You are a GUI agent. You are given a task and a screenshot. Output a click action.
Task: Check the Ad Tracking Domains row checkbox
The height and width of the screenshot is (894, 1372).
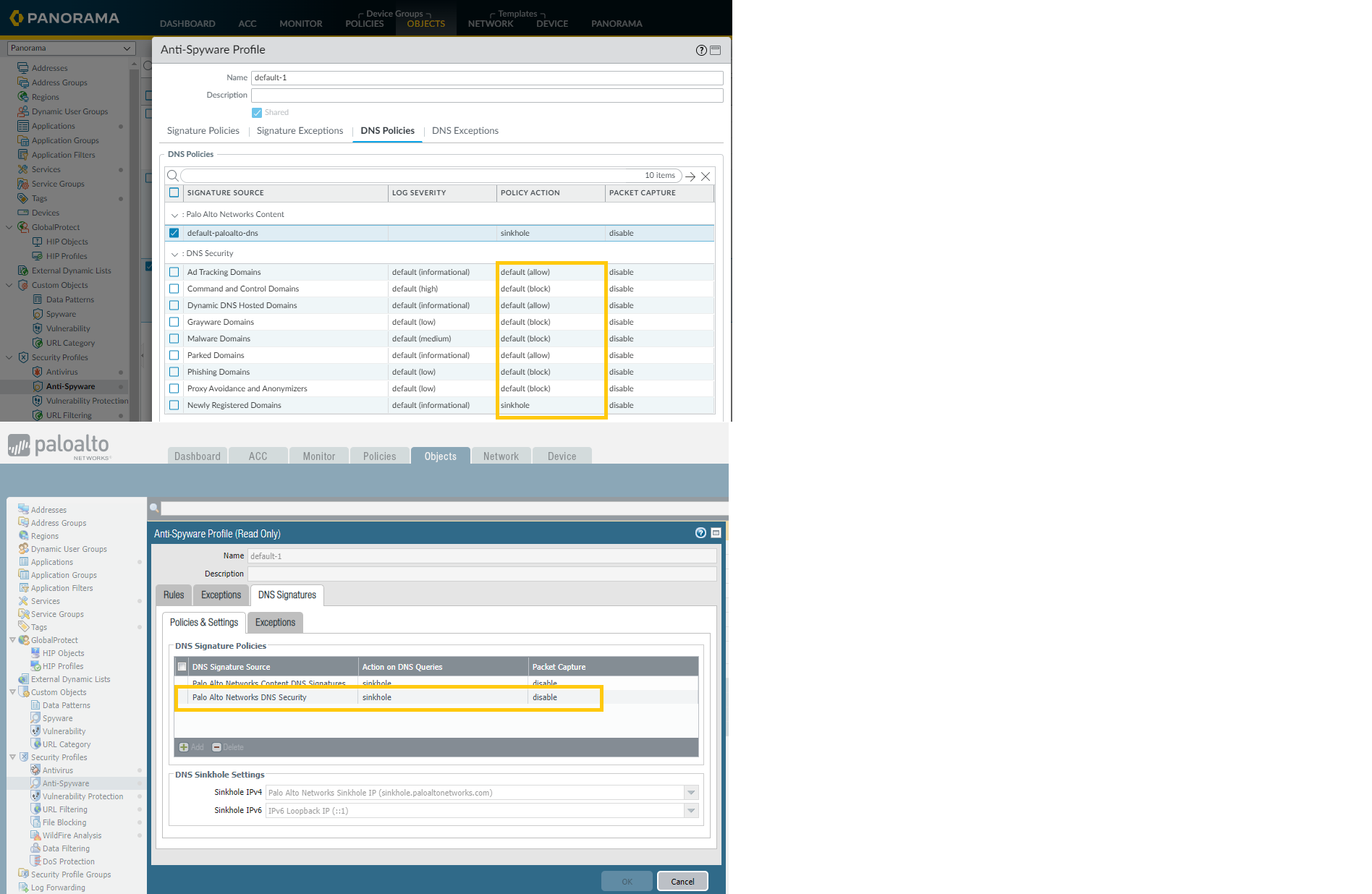174,272
